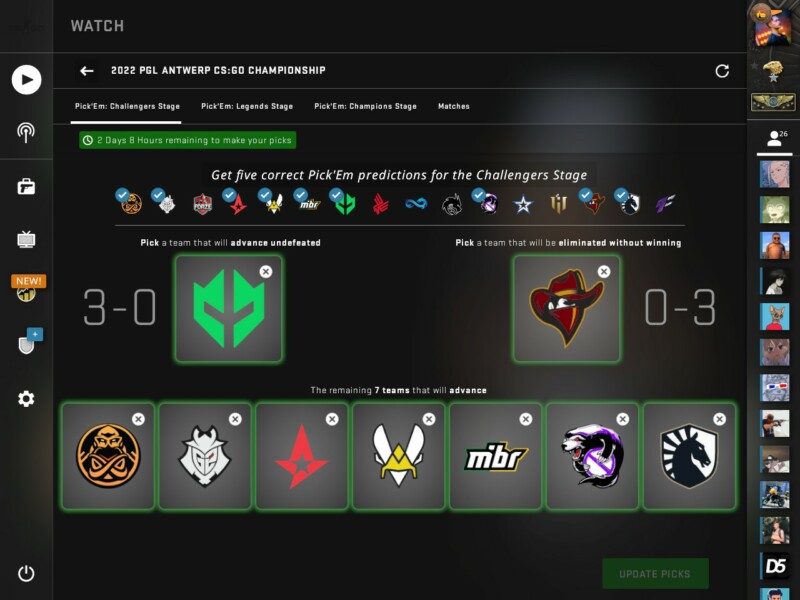Switch to Pick'Em: Champions Stage tab

point(365,106)
